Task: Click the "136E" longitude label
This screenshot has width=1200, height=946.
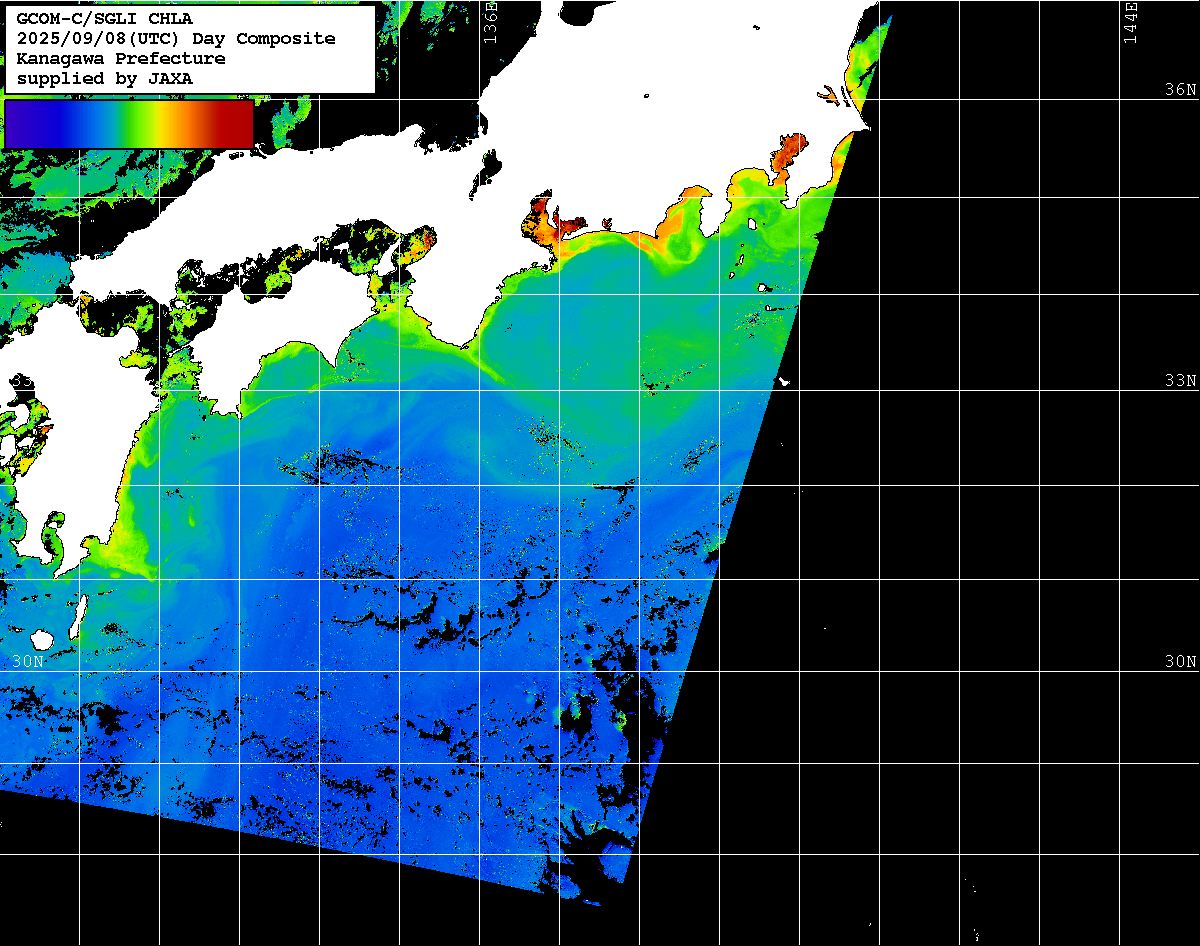Action: click(489, 21)
